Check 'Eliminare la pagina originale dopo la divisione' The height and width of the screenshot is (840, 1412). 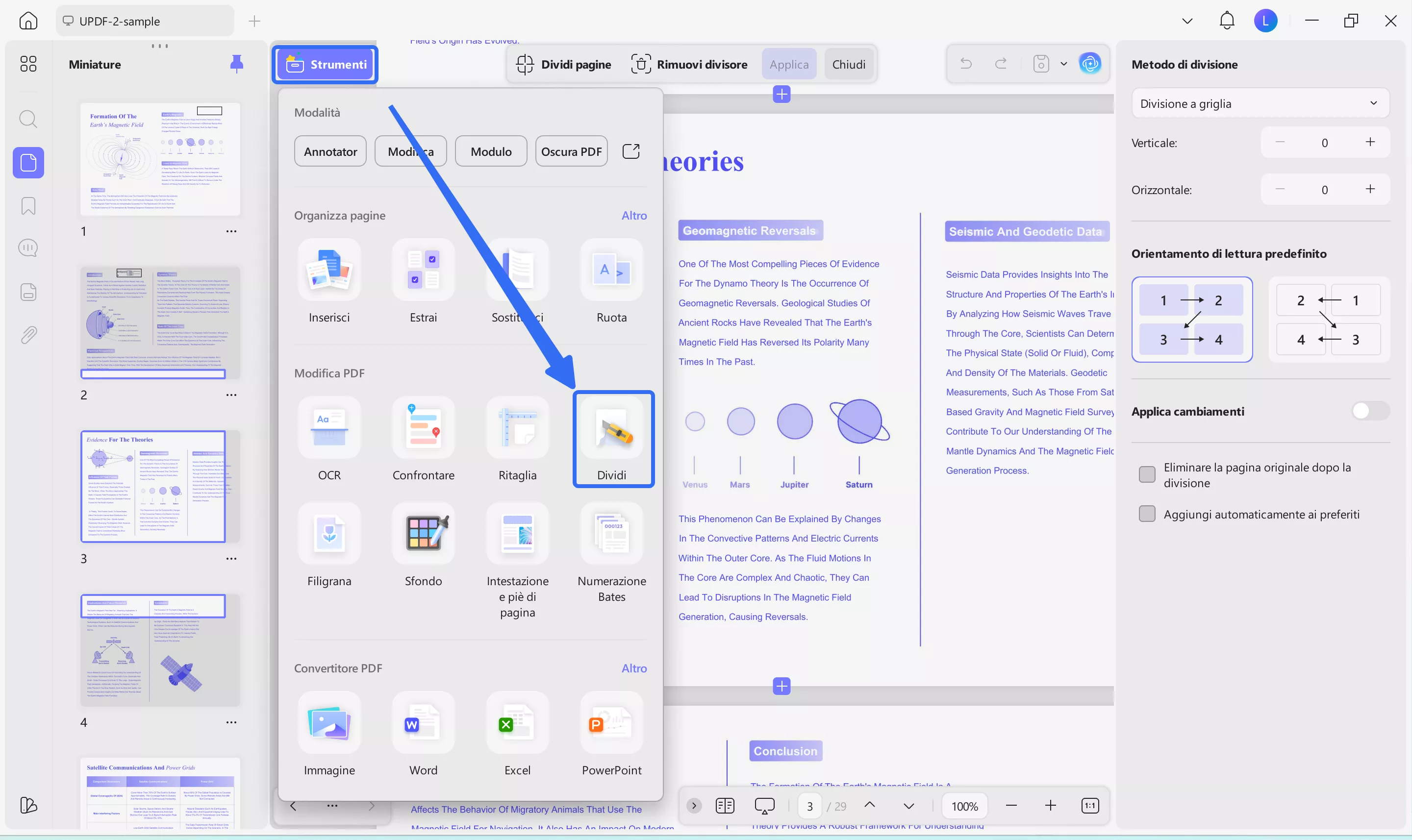point(1147,474)
